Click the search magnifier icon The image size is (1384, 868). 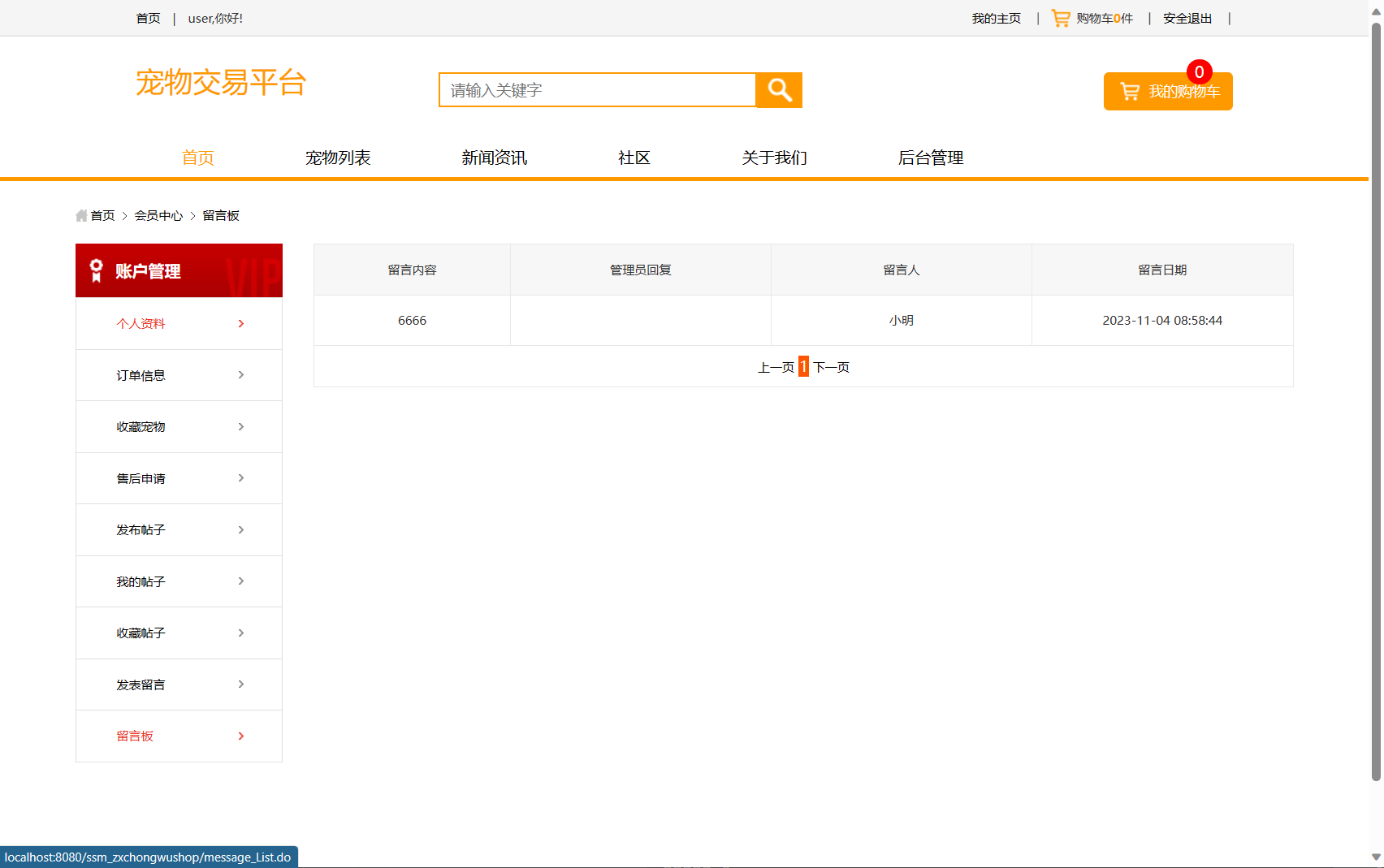[x=778, y=90]
